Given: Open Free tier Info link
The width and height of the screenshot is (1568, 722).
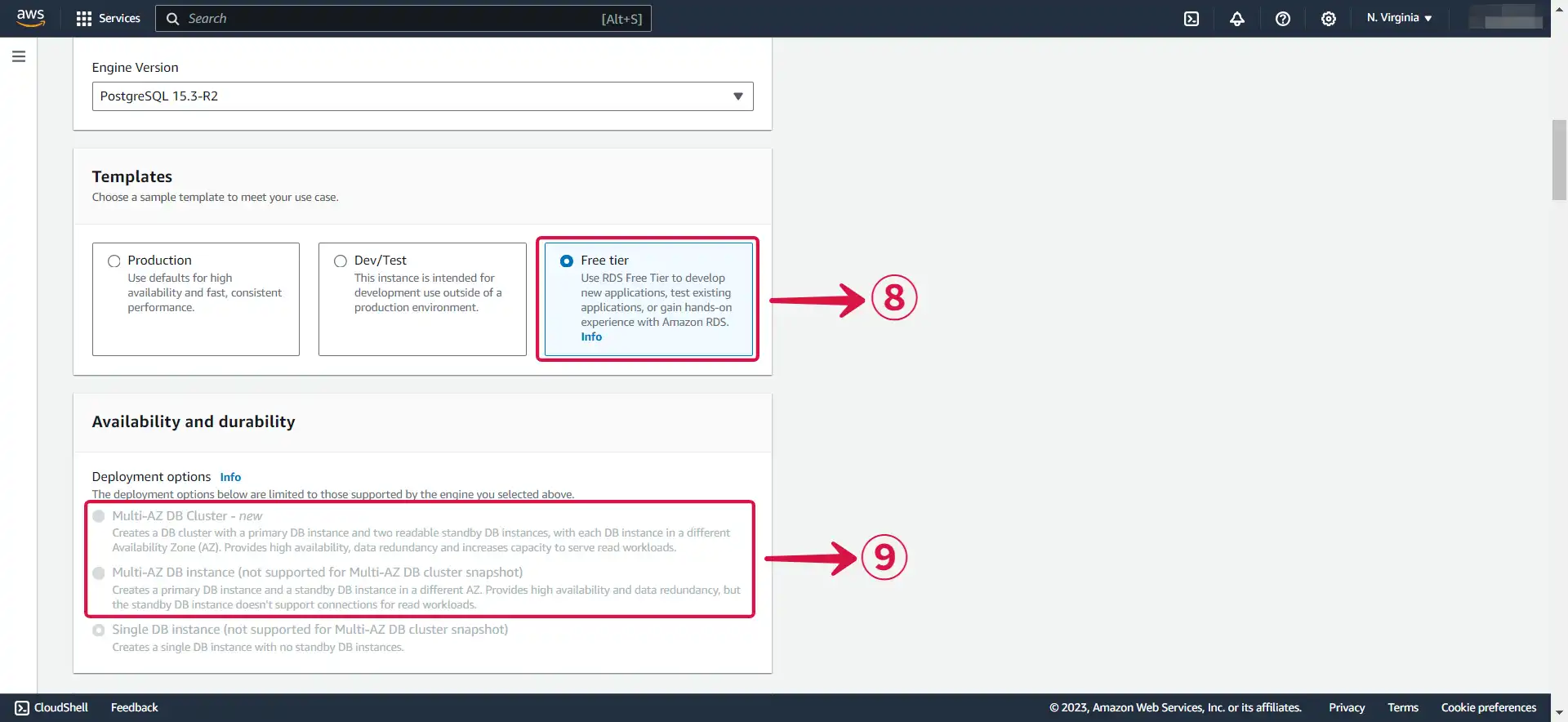Looking at the screenshot, I should tap(591, 336).
